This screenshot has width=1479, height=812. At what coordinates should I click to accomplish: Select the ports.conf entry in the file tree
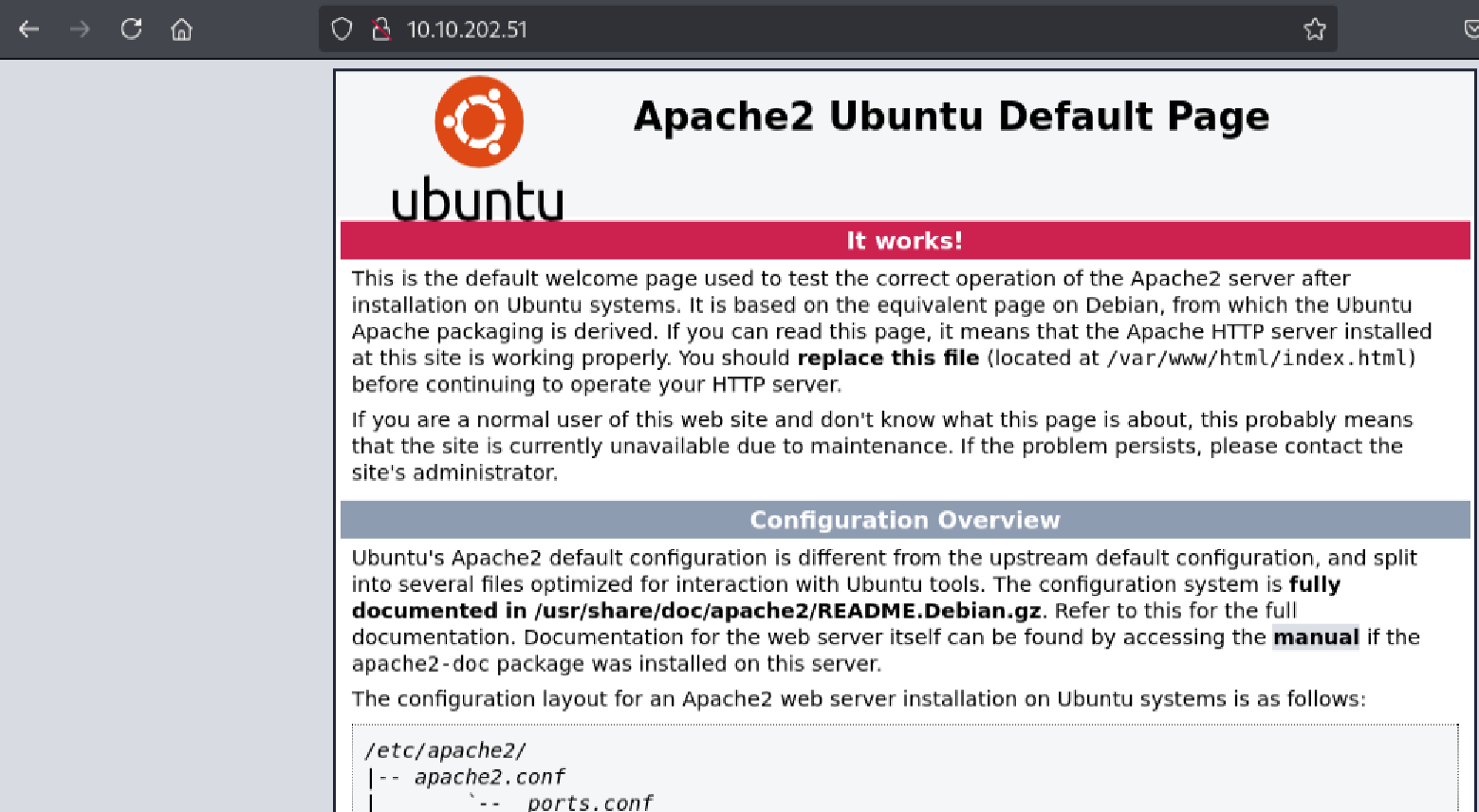[x=590, y=802]
